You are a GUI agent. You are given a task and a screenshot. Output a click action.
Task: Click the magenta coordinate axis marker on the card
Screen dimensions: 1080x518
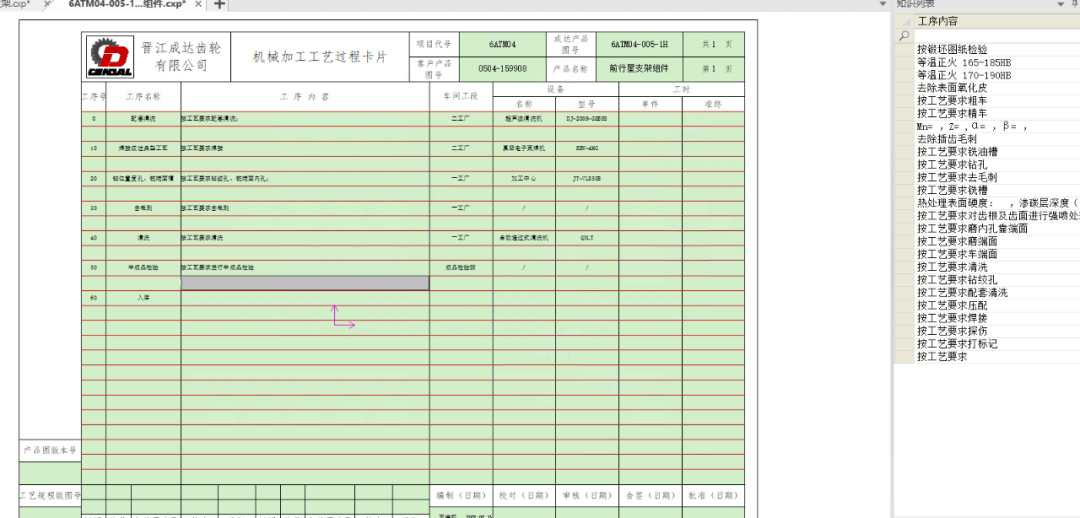343,317
